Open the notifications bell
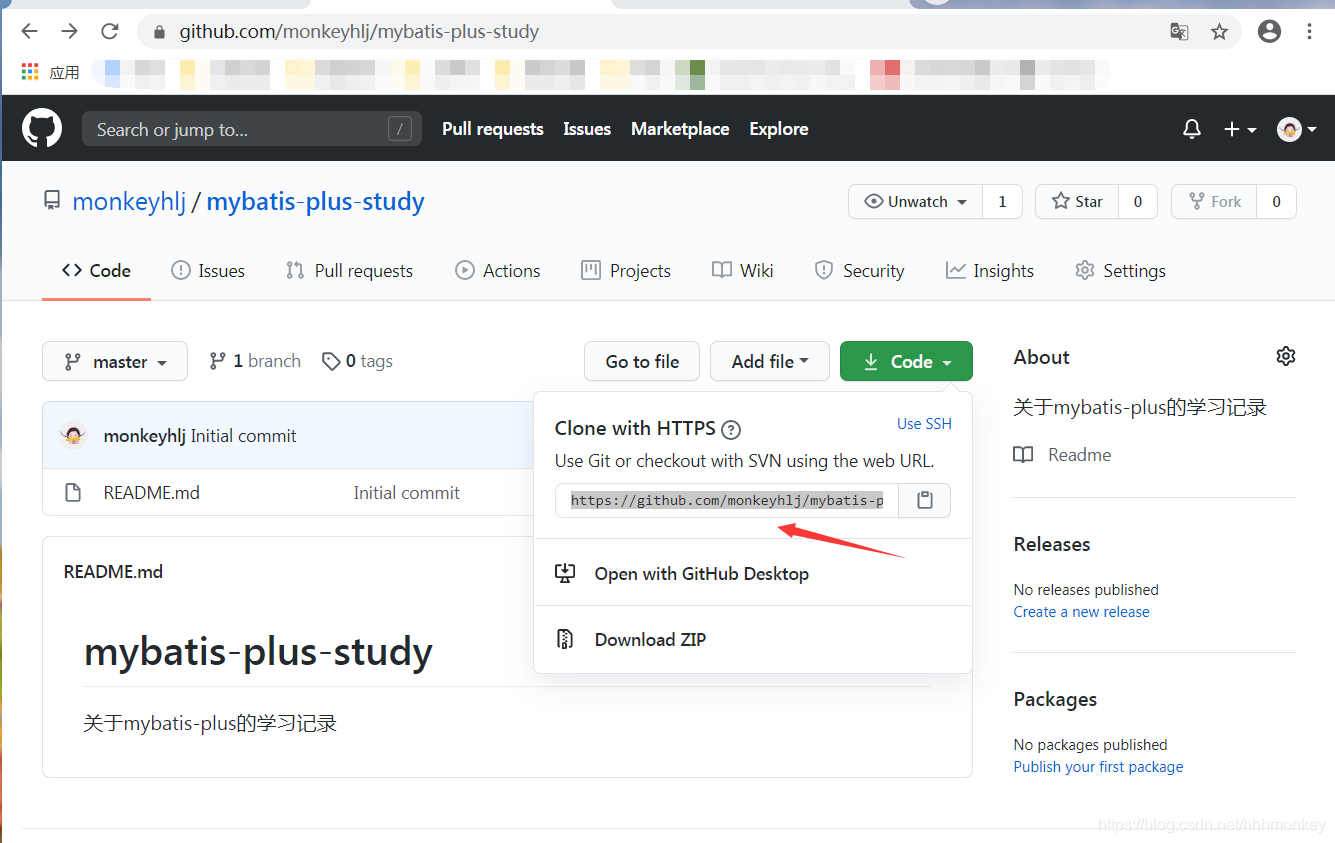 (1192, 129)
